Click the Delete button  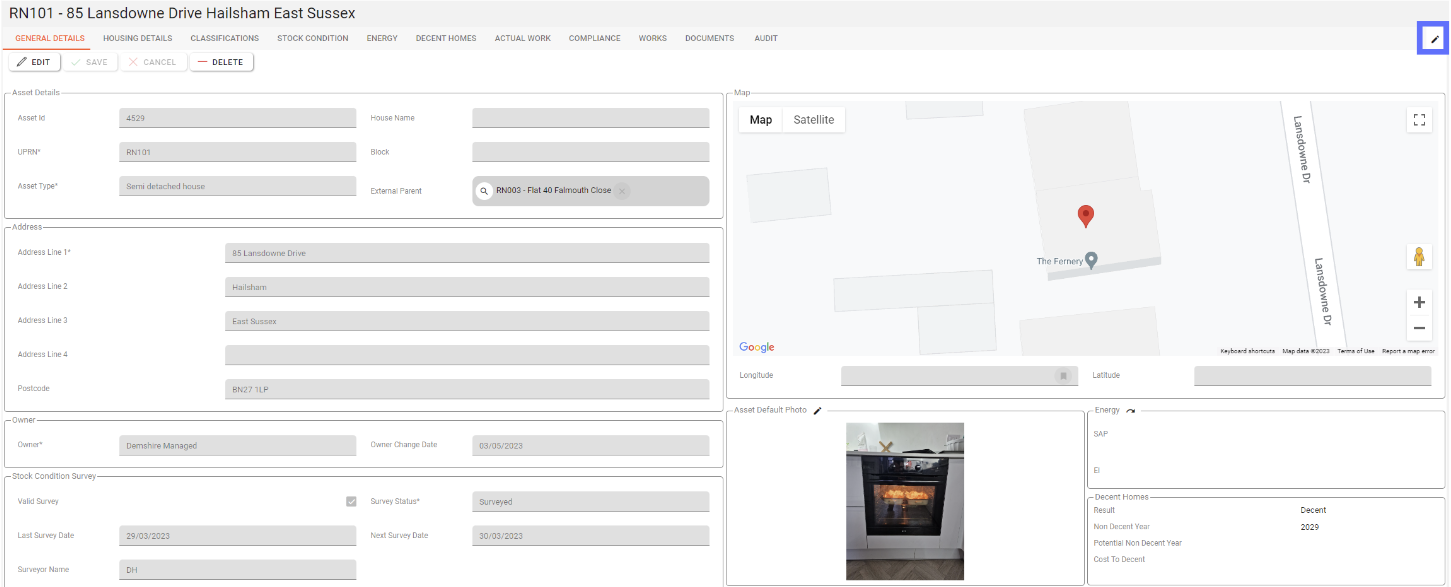221,62
